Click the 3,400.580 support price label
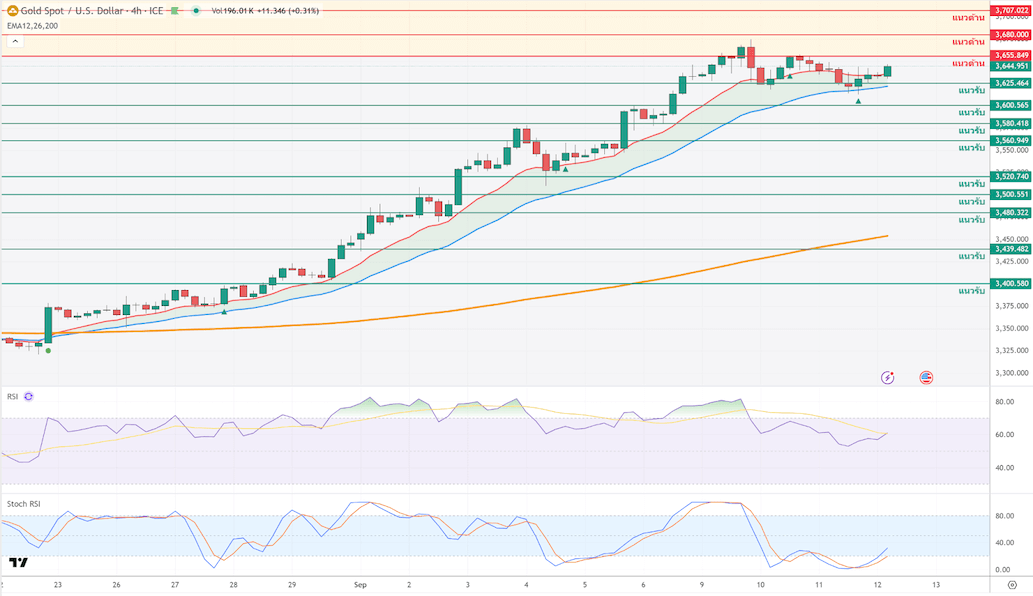 tap(1011, 284)
